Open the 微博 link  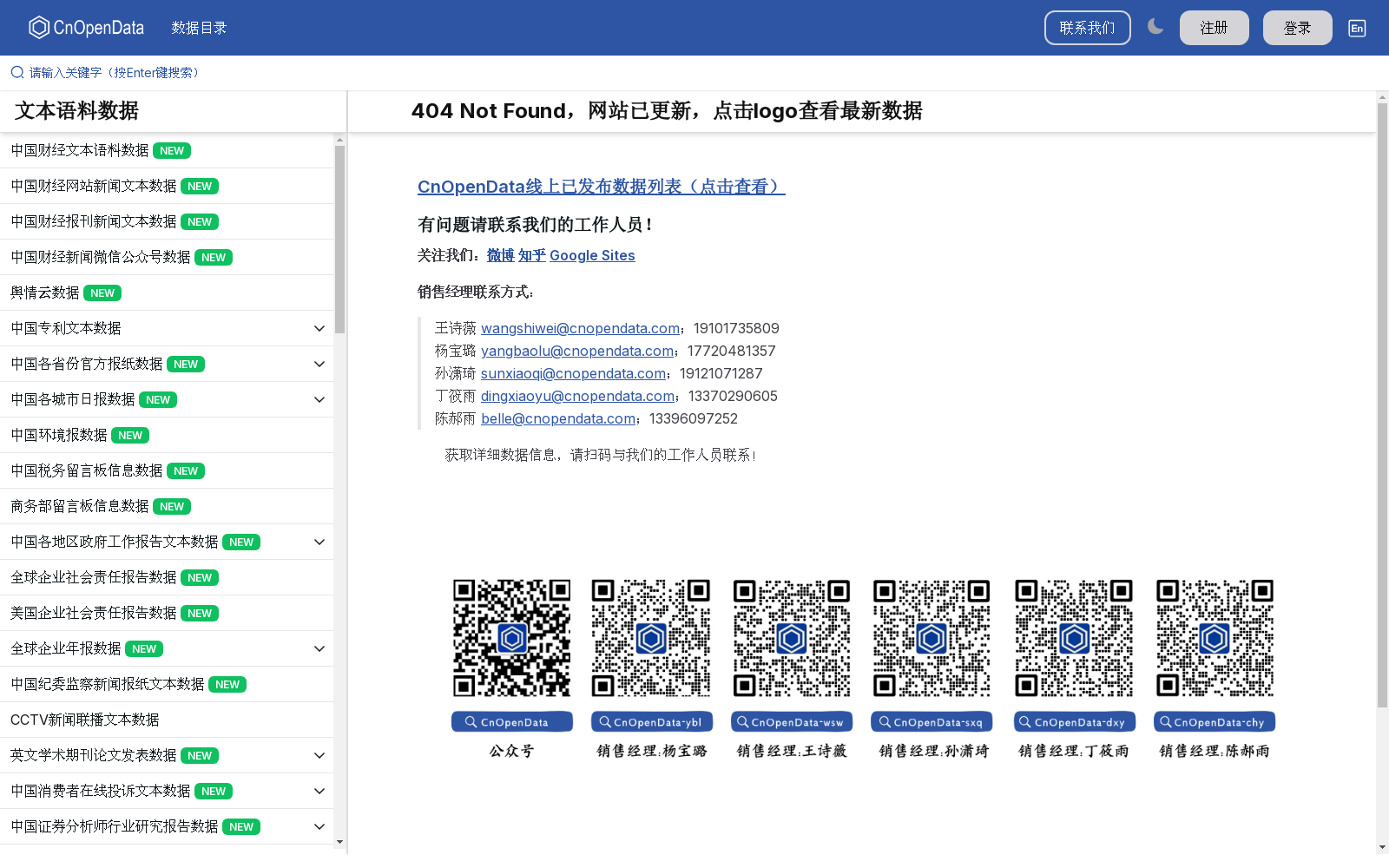coord(500,255)
